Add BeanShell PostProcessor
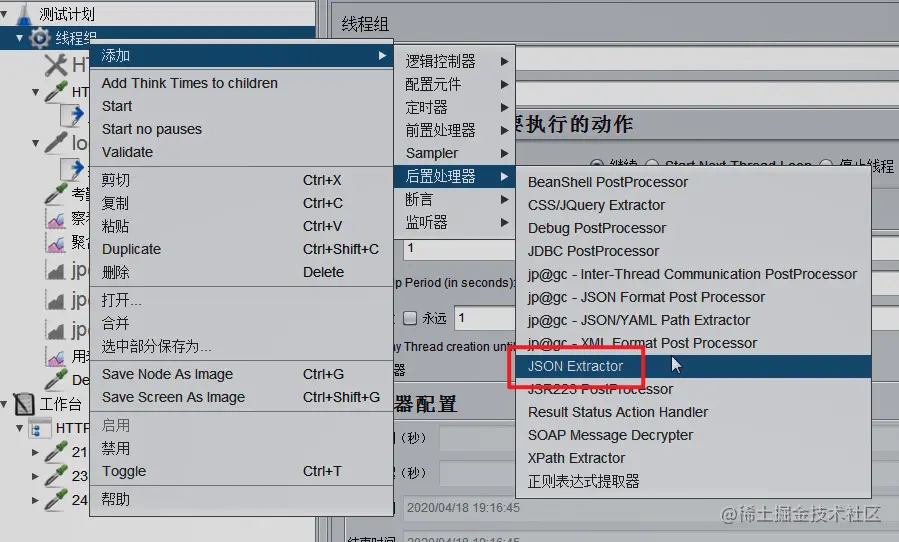899x542 pixels. click(x=693, y=182)
